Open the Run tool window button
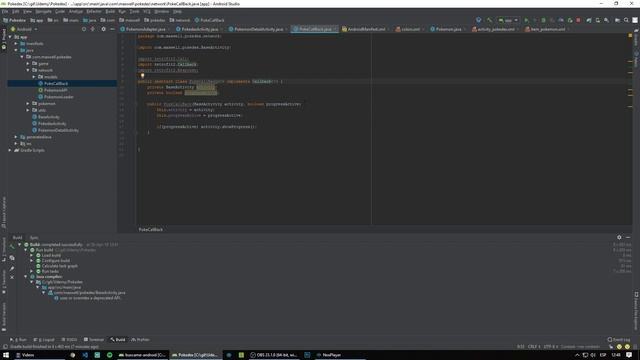 click(x=19, y=340)
